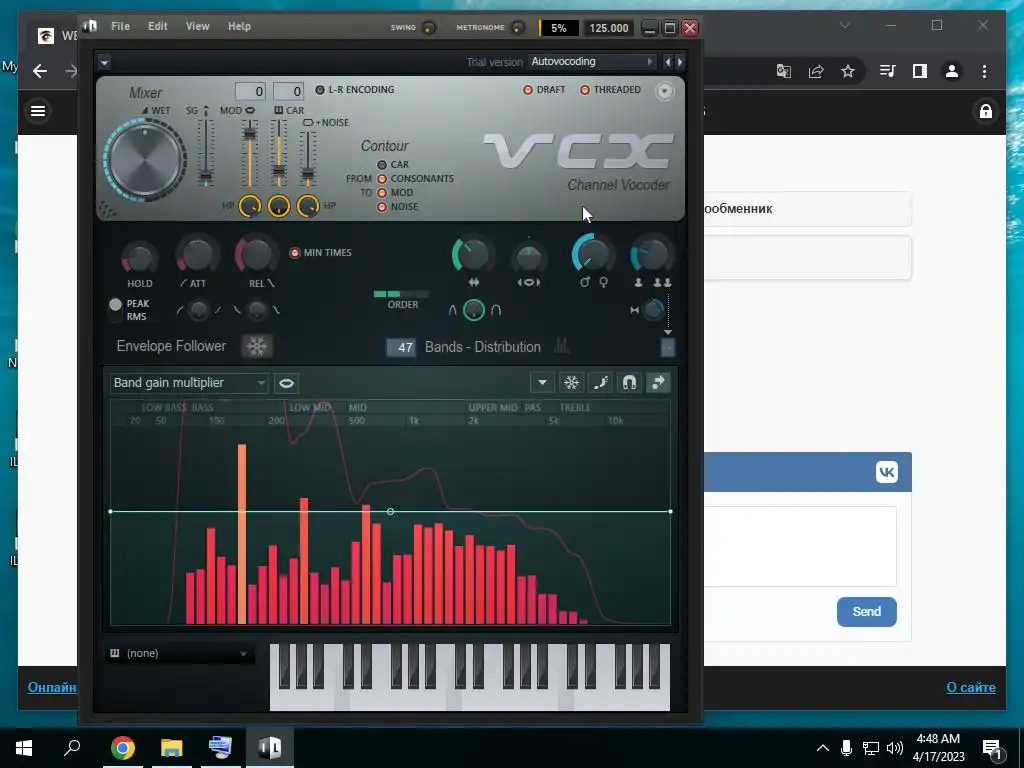Open the File menu
The image size is (1024, 768).
pos(120,26)
